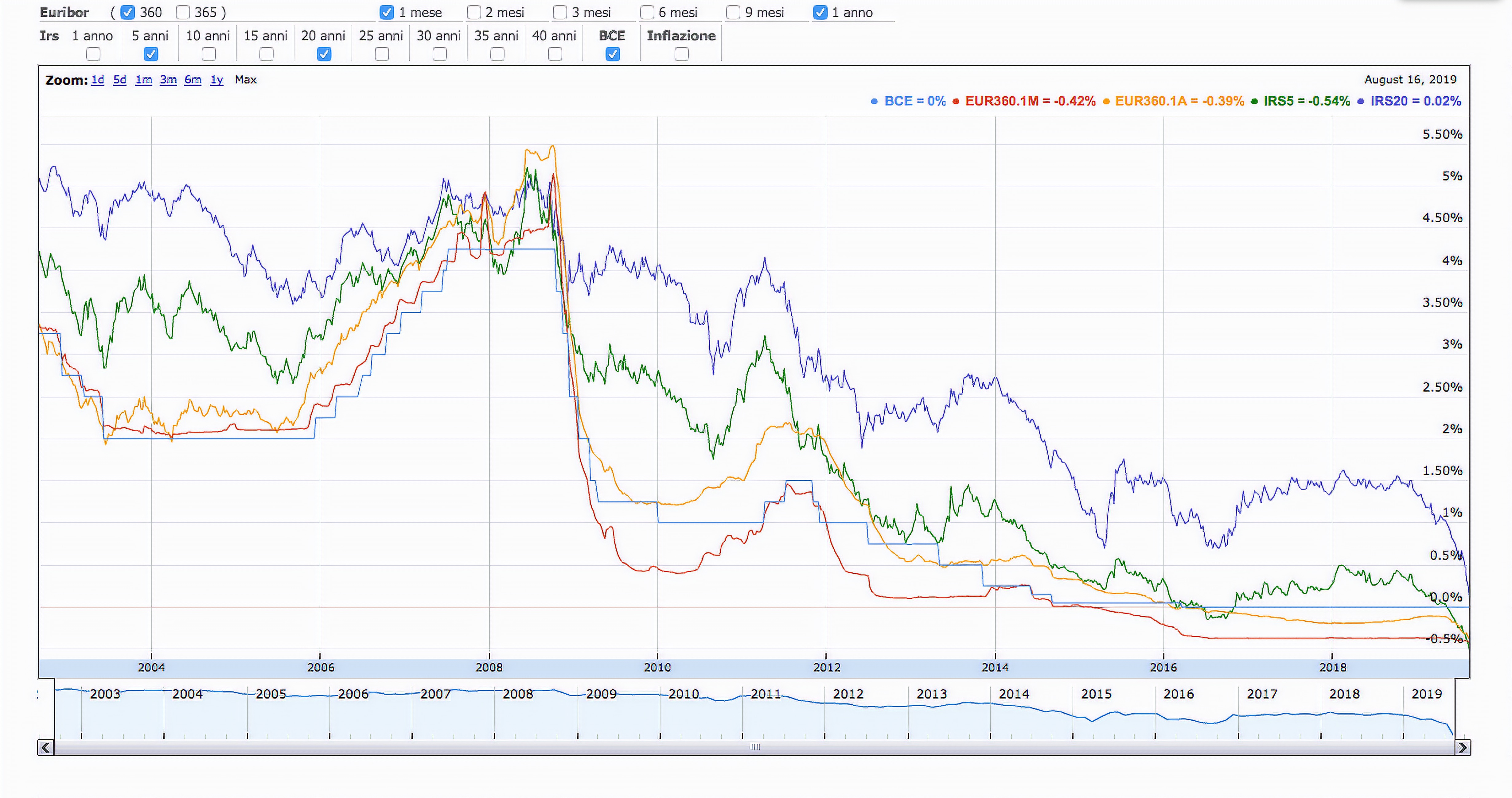Enable the Irs 40 anni checkbox
The height and width of the screenshot is (798, 1512).
(555, 54)
